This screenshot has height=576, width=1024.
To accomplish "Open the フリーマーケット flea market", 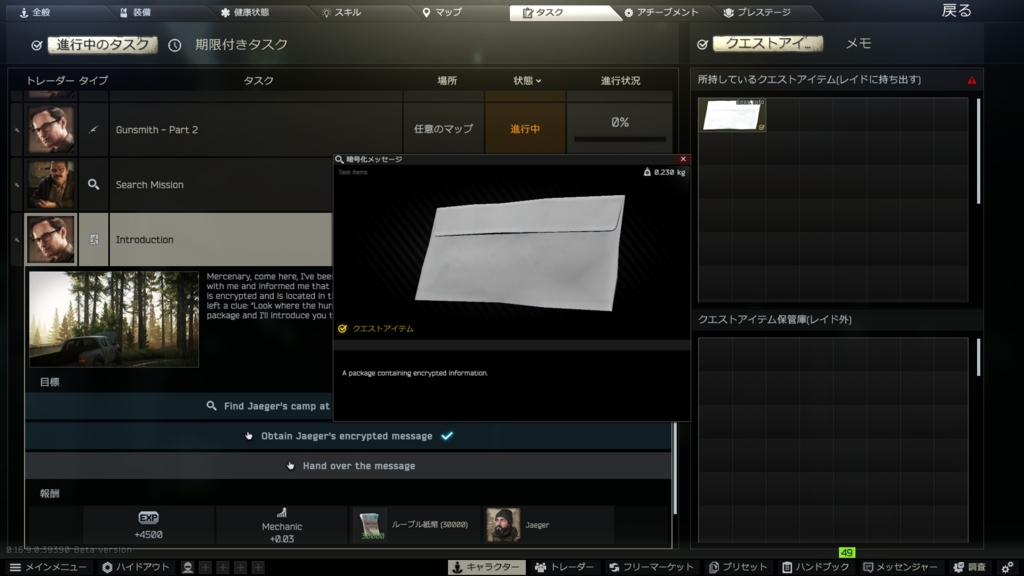I will [x=651, y=567].
